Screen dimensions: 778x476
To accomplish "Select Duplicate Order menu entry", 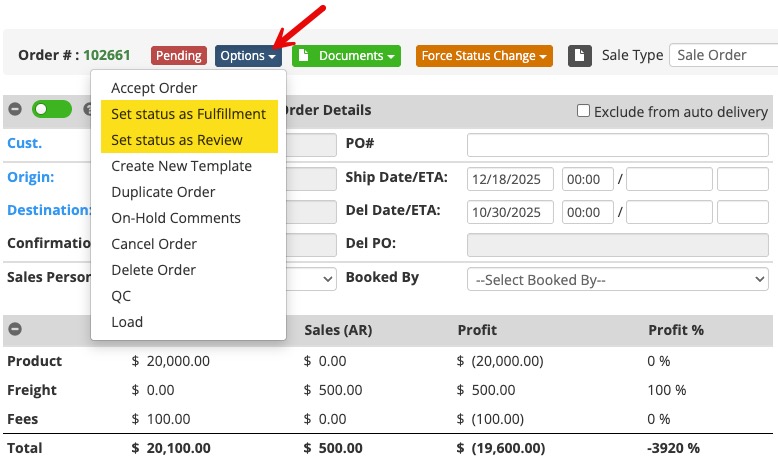I will pos(163,192).
